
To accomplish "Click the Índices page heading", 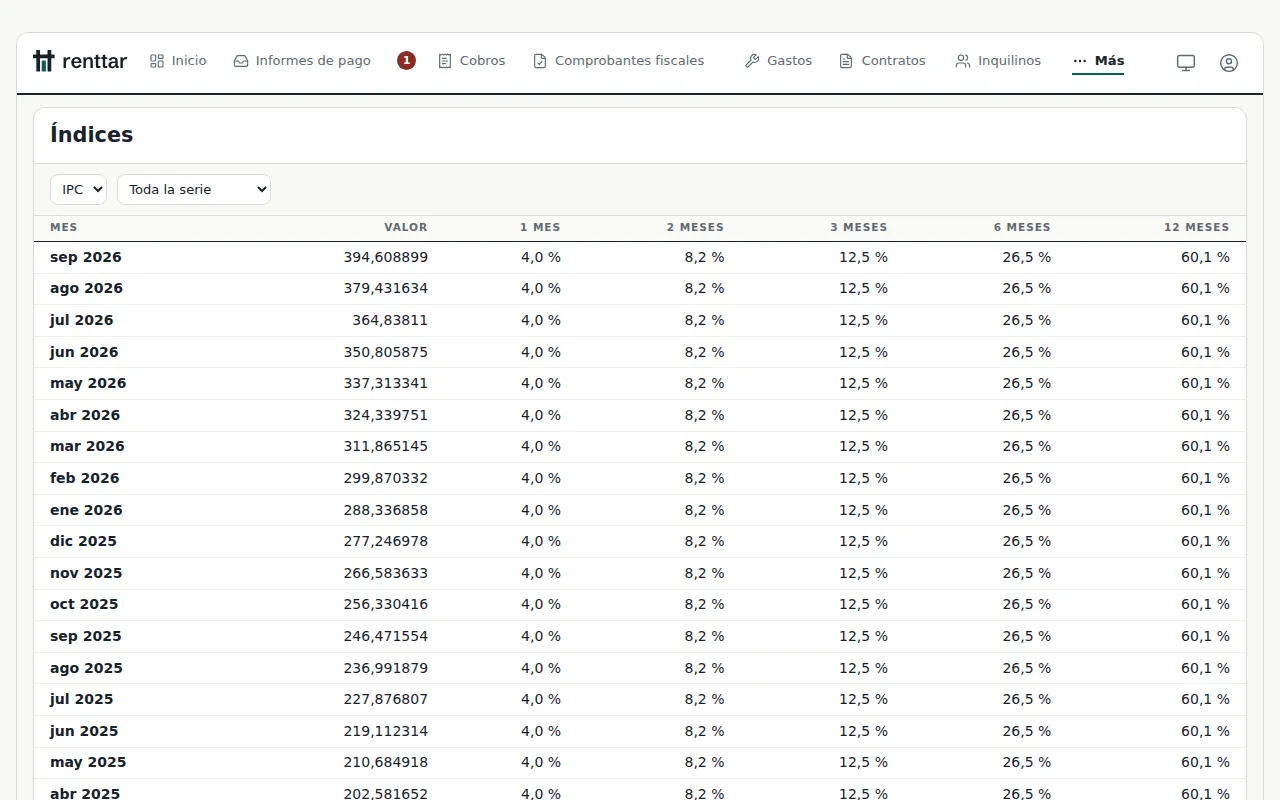I will 92,134.
